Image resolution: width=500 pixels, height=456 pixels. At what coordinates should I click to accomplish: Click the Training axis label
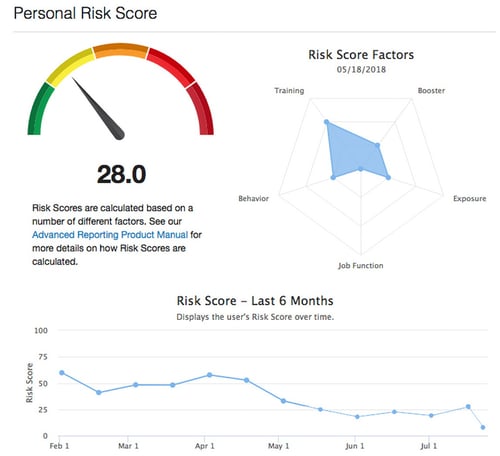pos(289,91)
